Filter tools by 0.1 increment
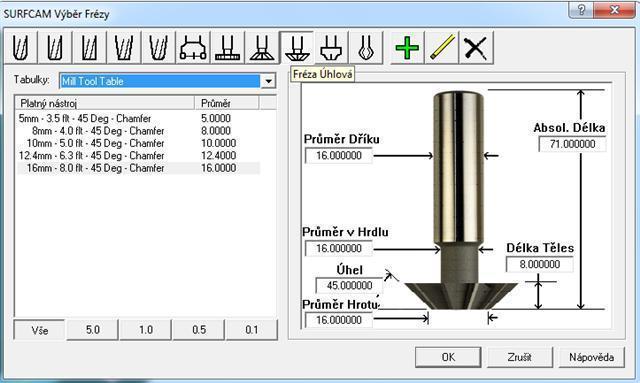The height and width of the screenshot is (383, 640). (x=252, y=330)
